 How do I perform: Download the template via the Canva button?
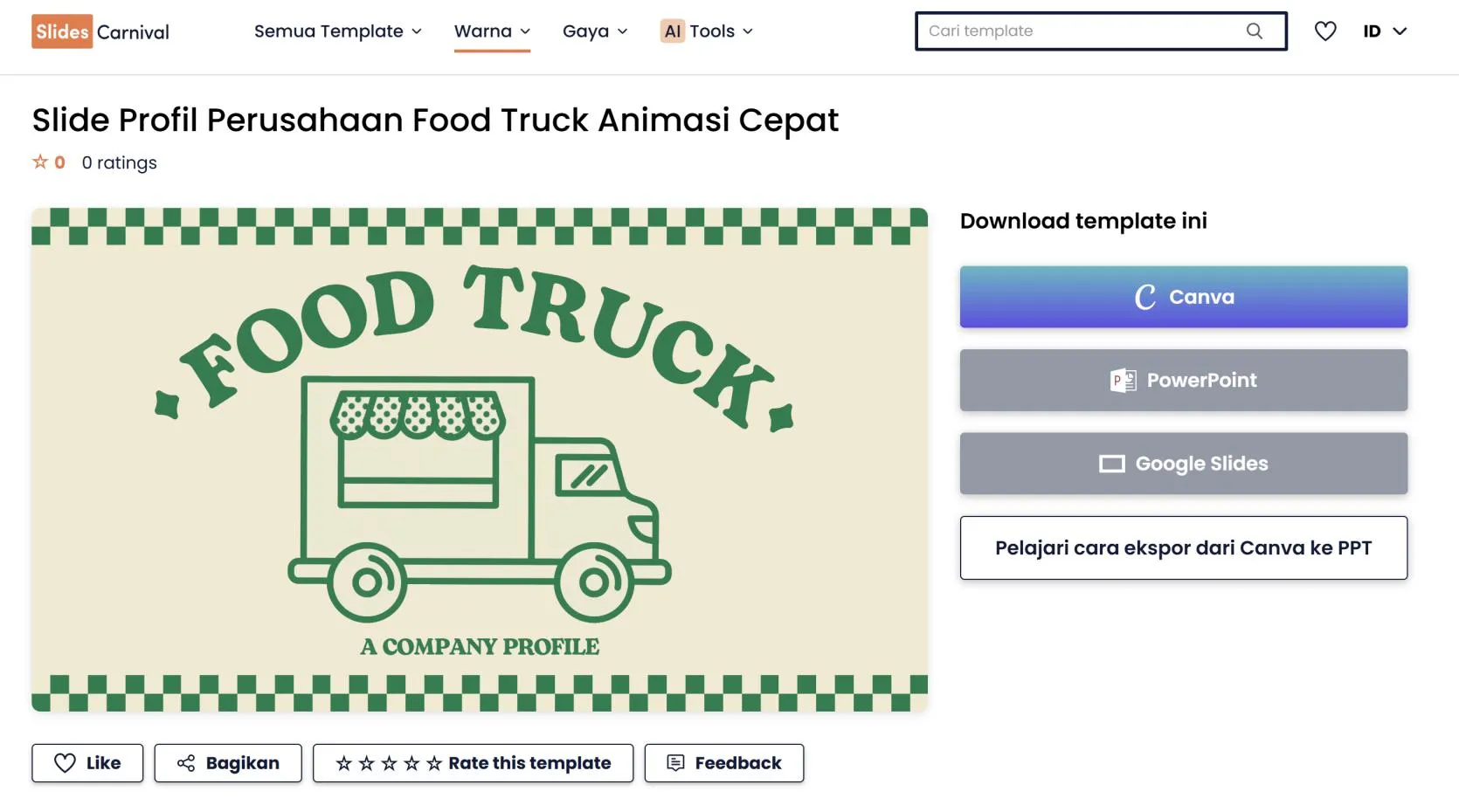1183,297
